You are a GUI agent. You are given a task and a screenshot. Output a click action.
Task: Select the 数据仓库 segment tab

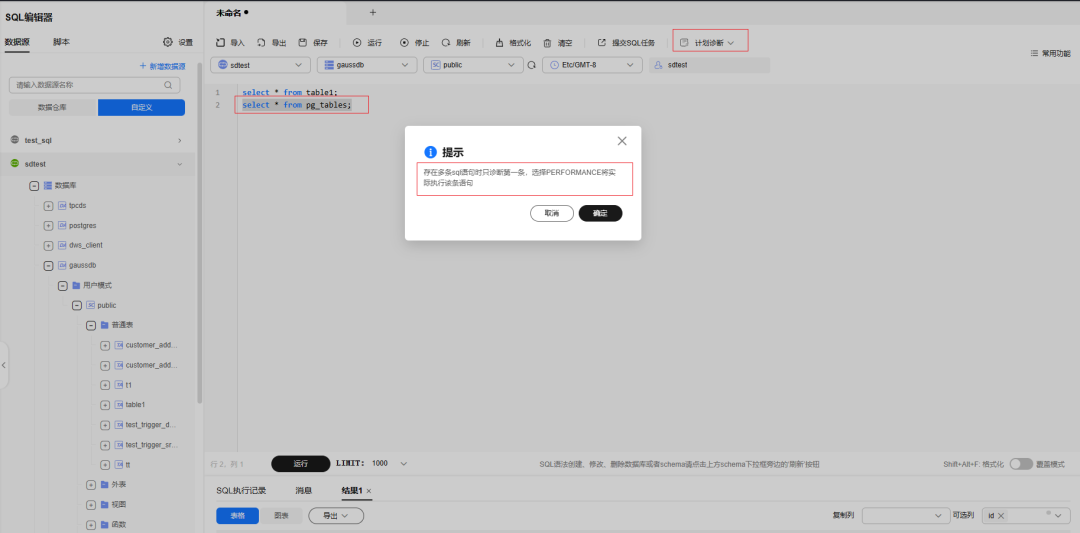tap(53, 107)
